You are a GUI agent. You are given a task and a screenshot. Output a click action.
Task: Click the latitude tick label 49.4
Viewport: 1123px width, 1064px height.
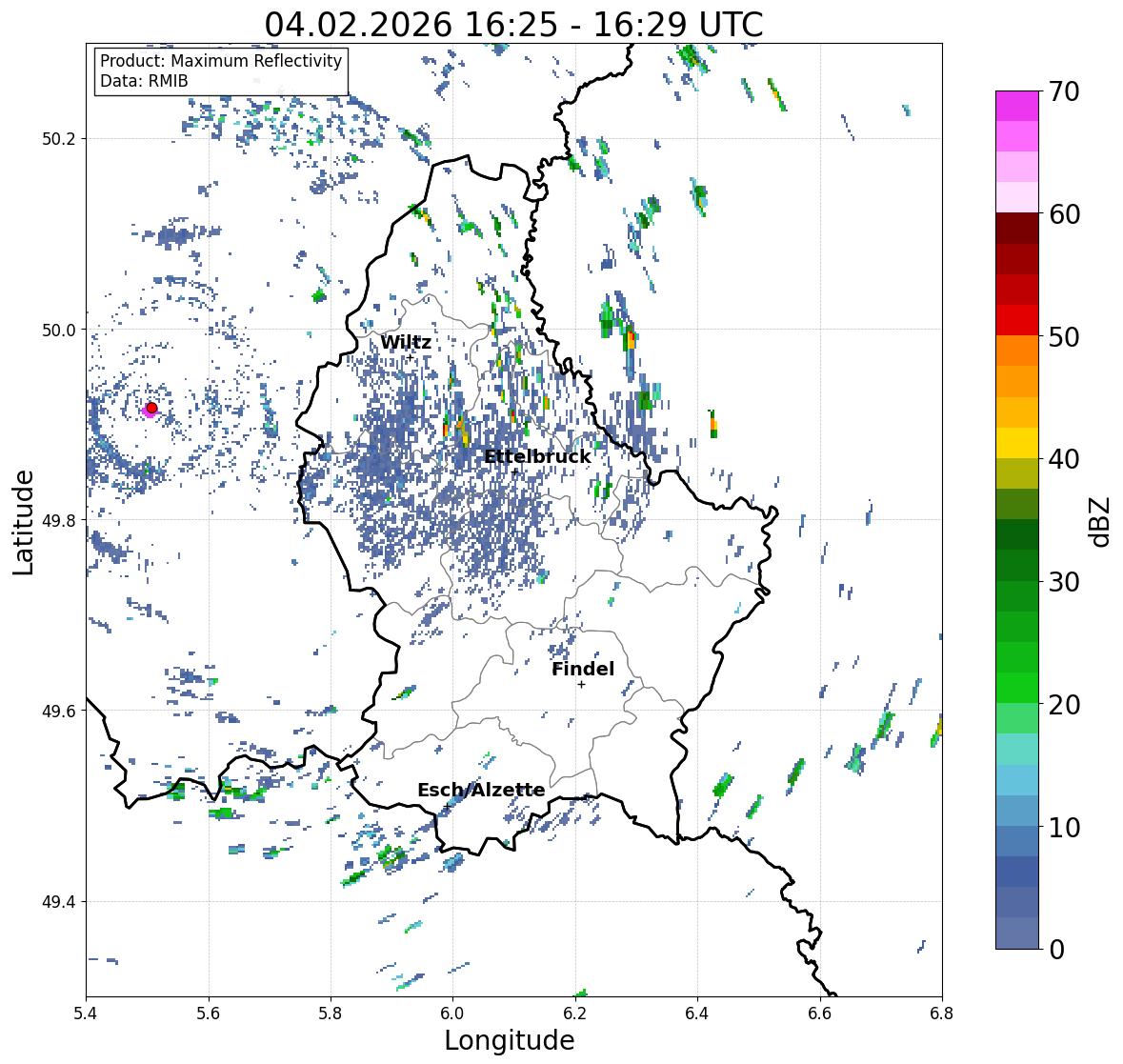click(58, 901)
